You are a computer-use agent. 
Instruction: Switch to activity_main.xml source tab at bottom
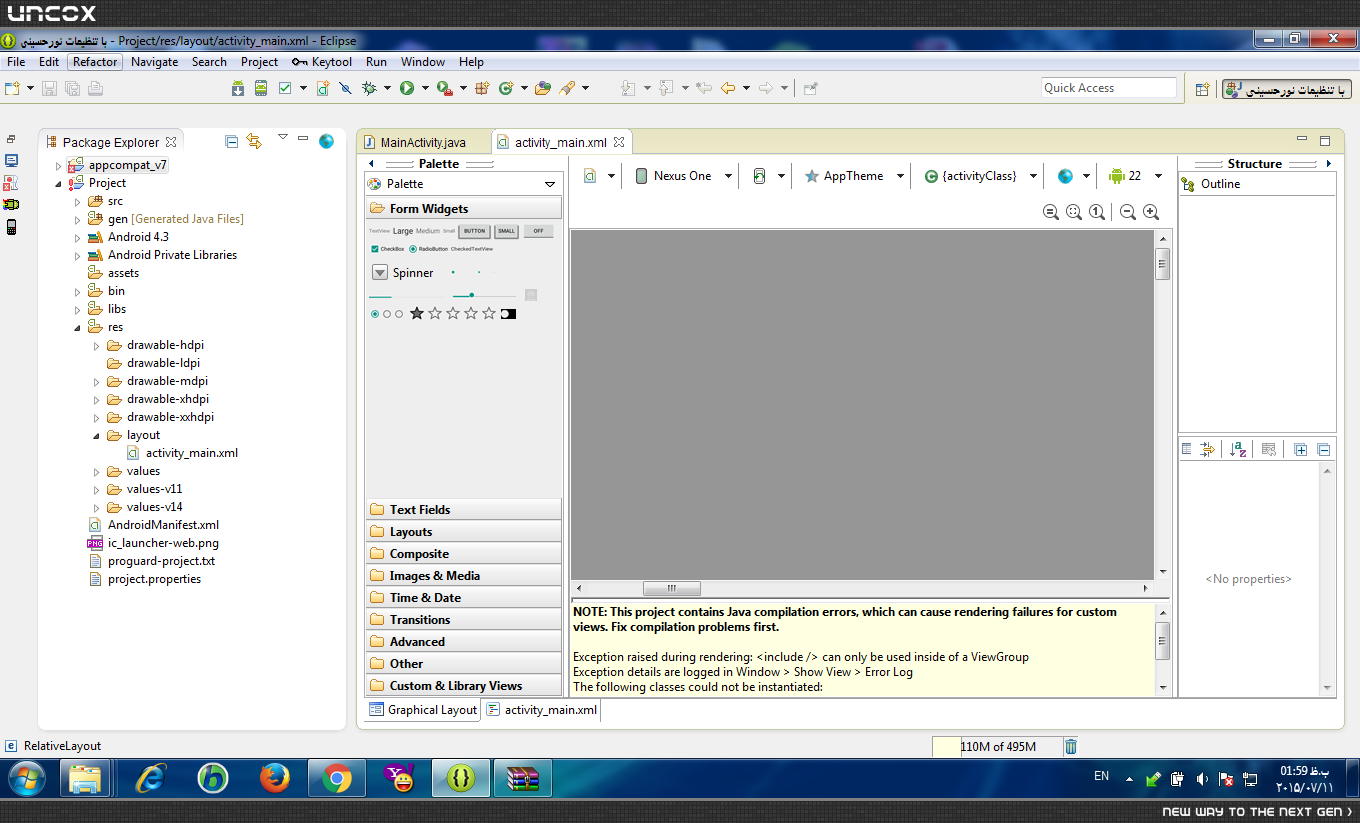pyautogui.click(x=542, y=710)
